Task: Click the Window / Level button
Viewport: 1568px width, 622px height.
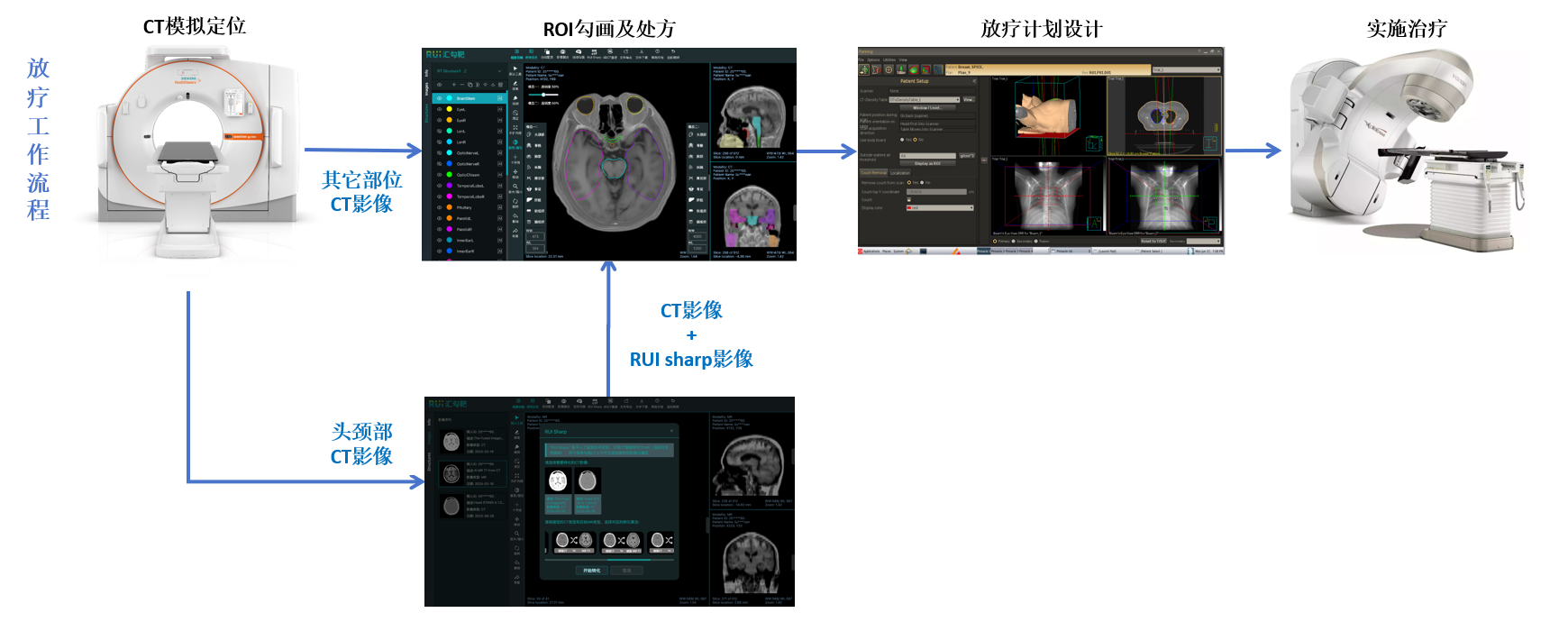Action: point(926,107)
